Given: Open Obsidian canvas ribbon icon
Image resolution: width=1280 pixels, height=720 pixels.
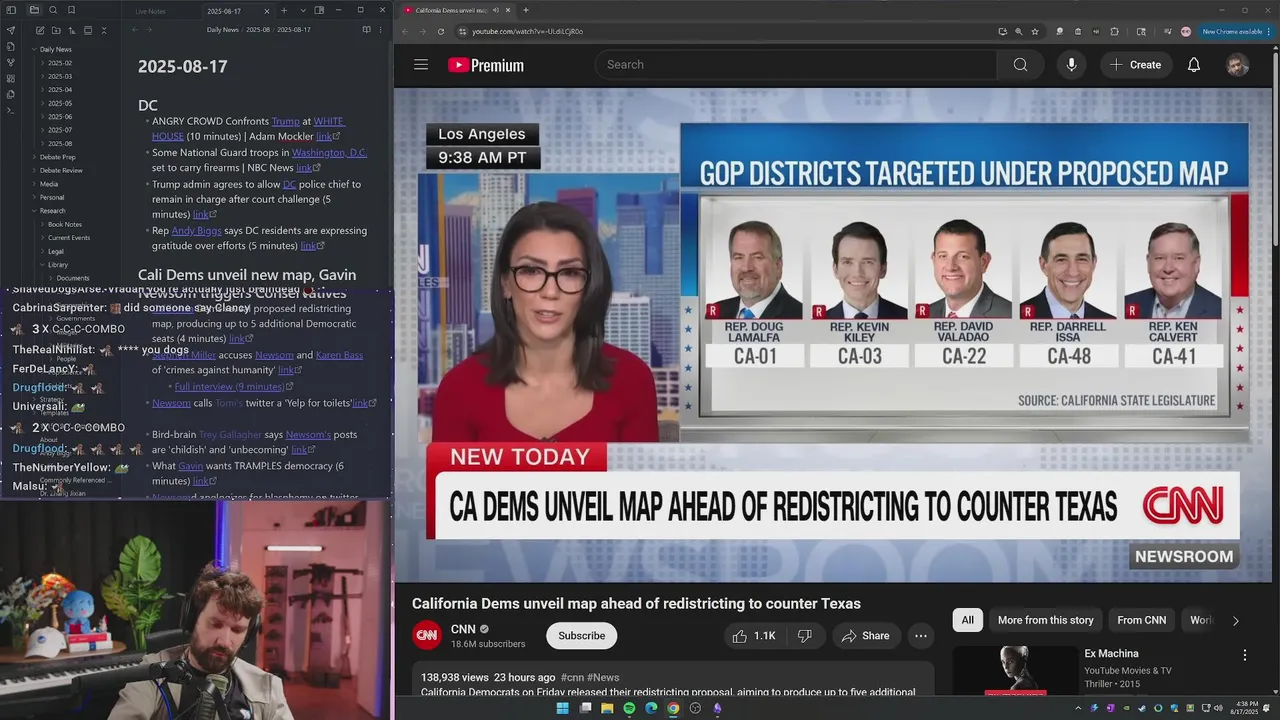Looking at the screenshot, I should click(x=11, y=78).
